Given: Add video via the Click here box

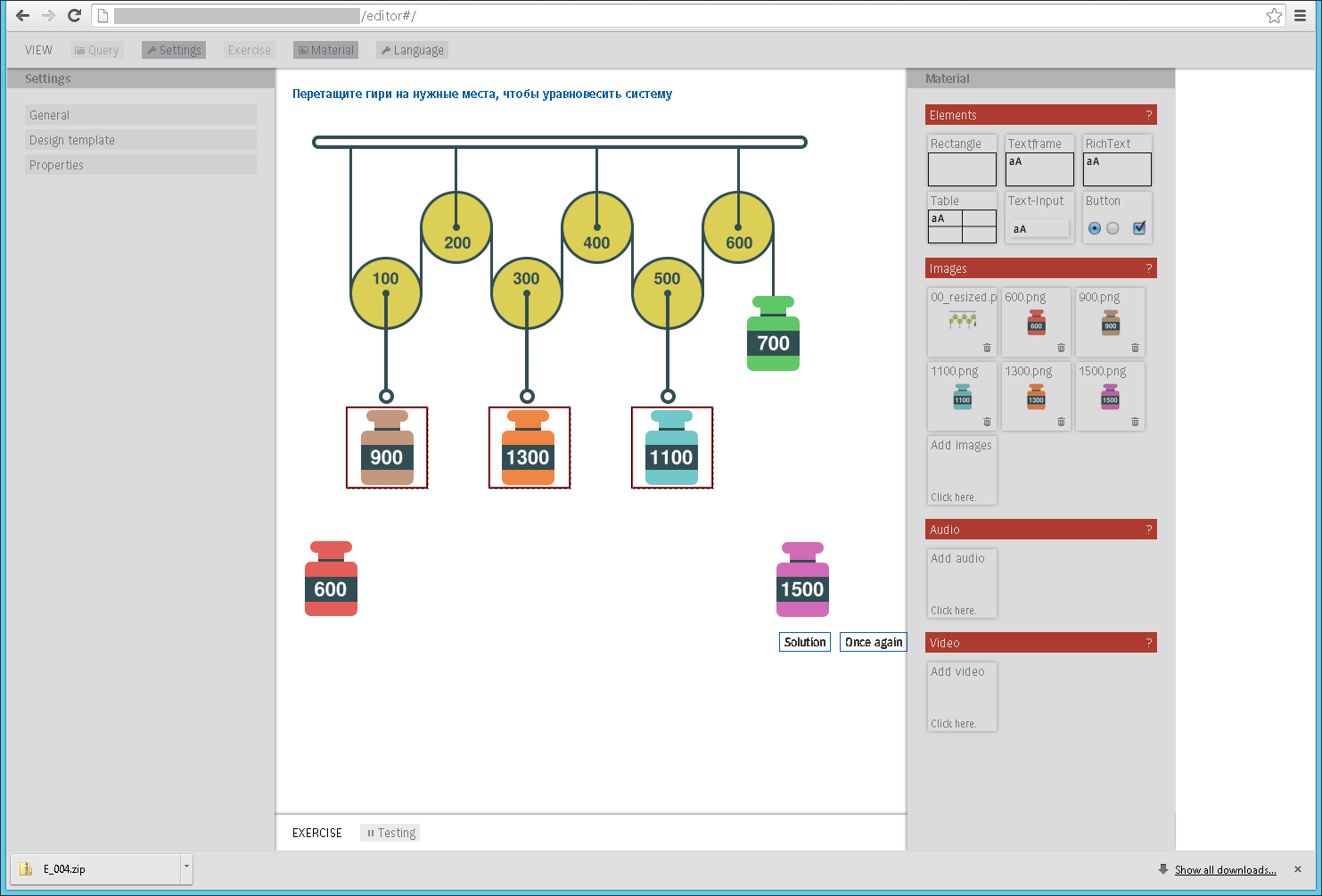Looking at the screenshot, I should [962, 696].
